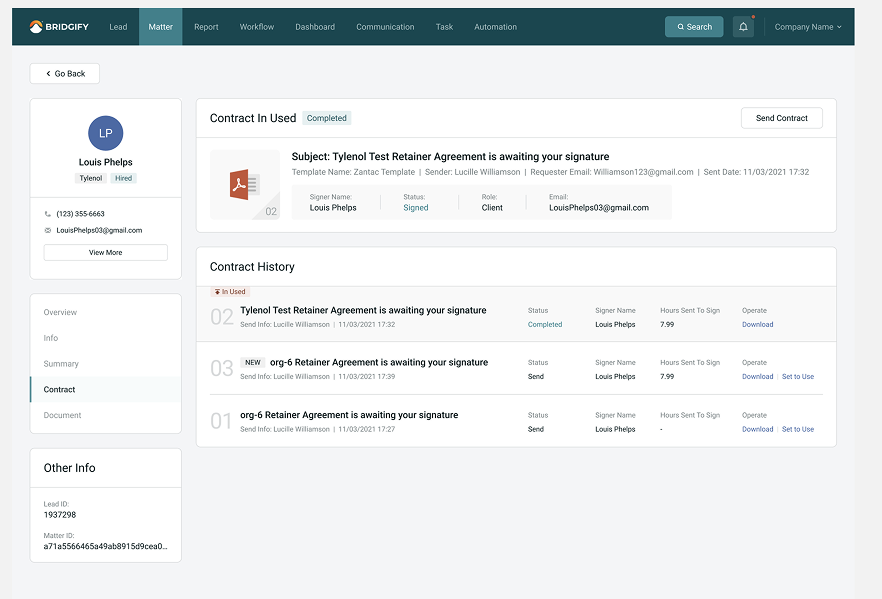Viewport: 882px width, 599px height.
Task: Open the Lead menu
Action: point(118,26)
